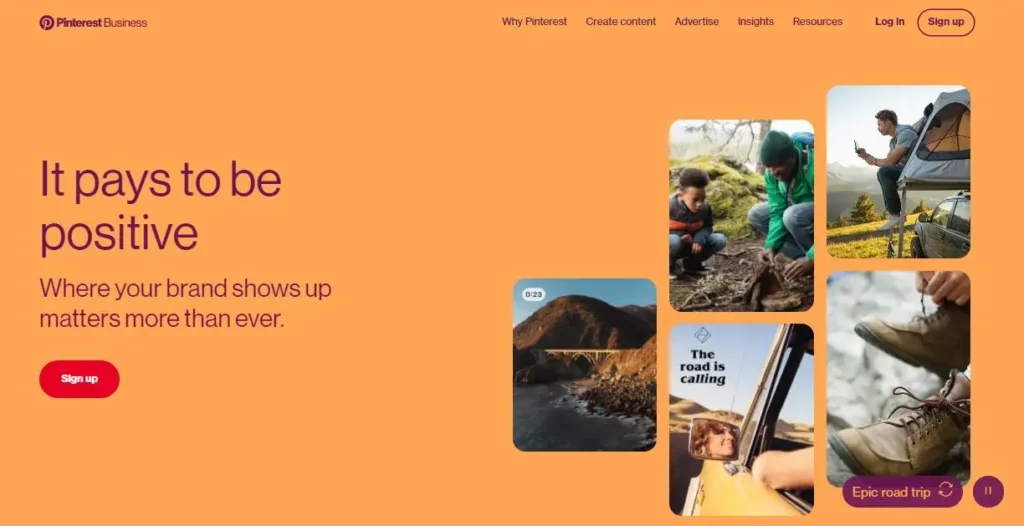Open the father and son campfire pin
Screen dimensions: 1024x526
[741, 215]
